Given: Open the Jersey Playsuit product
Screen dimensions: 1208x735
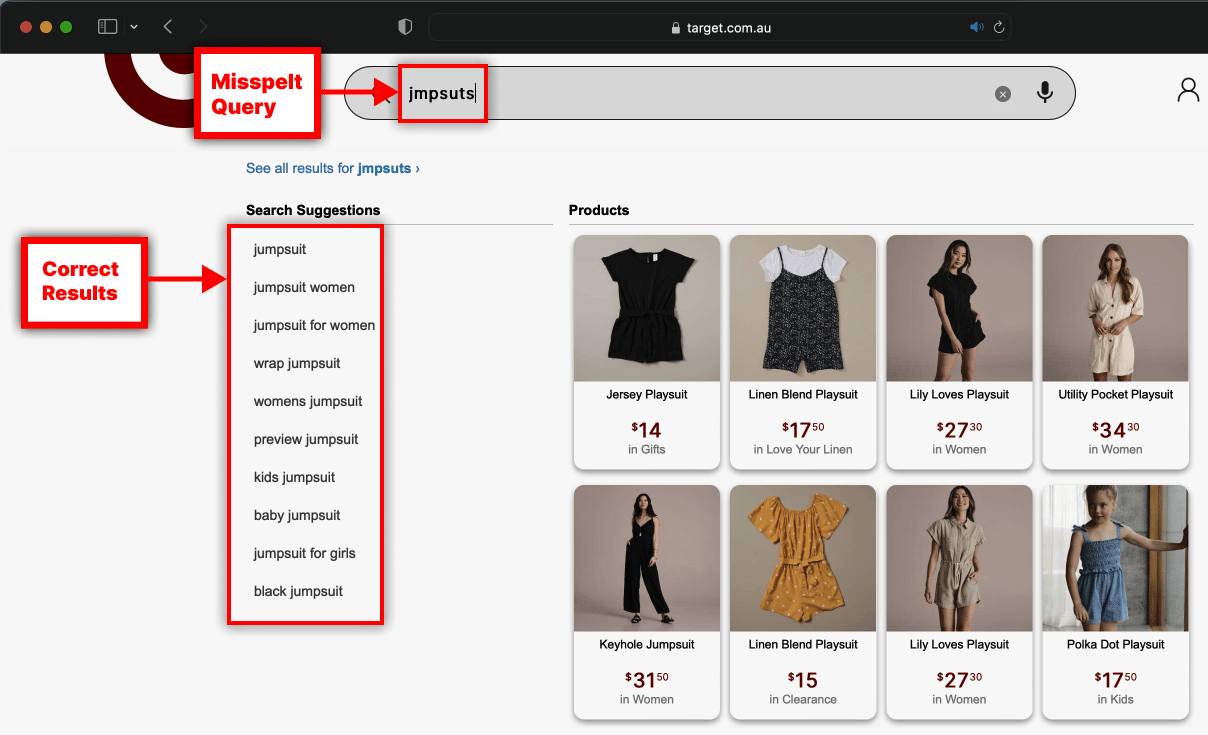Looking at the screenshot, I should (646, 352).
